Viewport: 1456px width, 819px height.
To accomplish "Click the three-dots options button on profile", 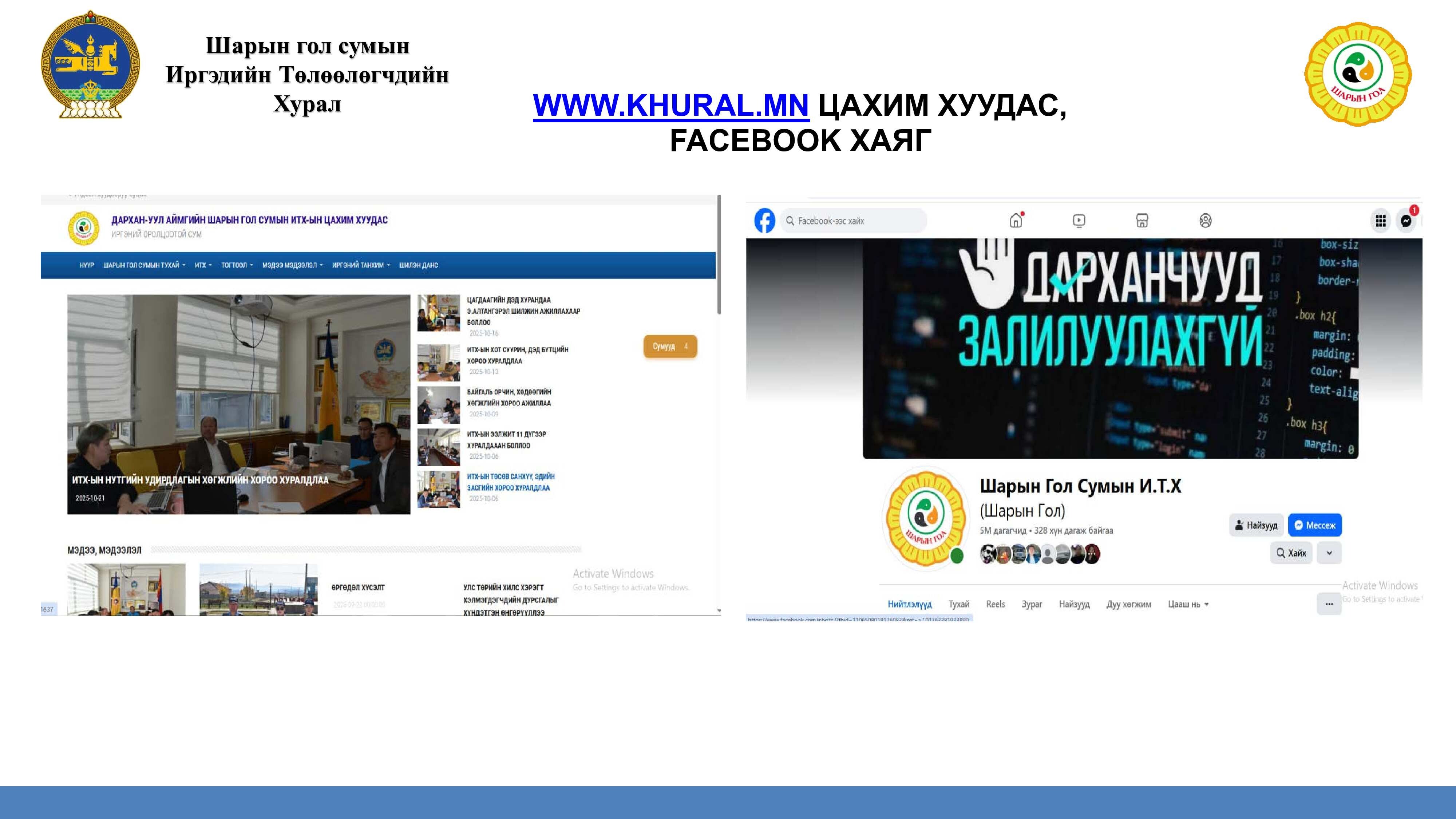I will pyautogui.click(x=1329, y=604).
